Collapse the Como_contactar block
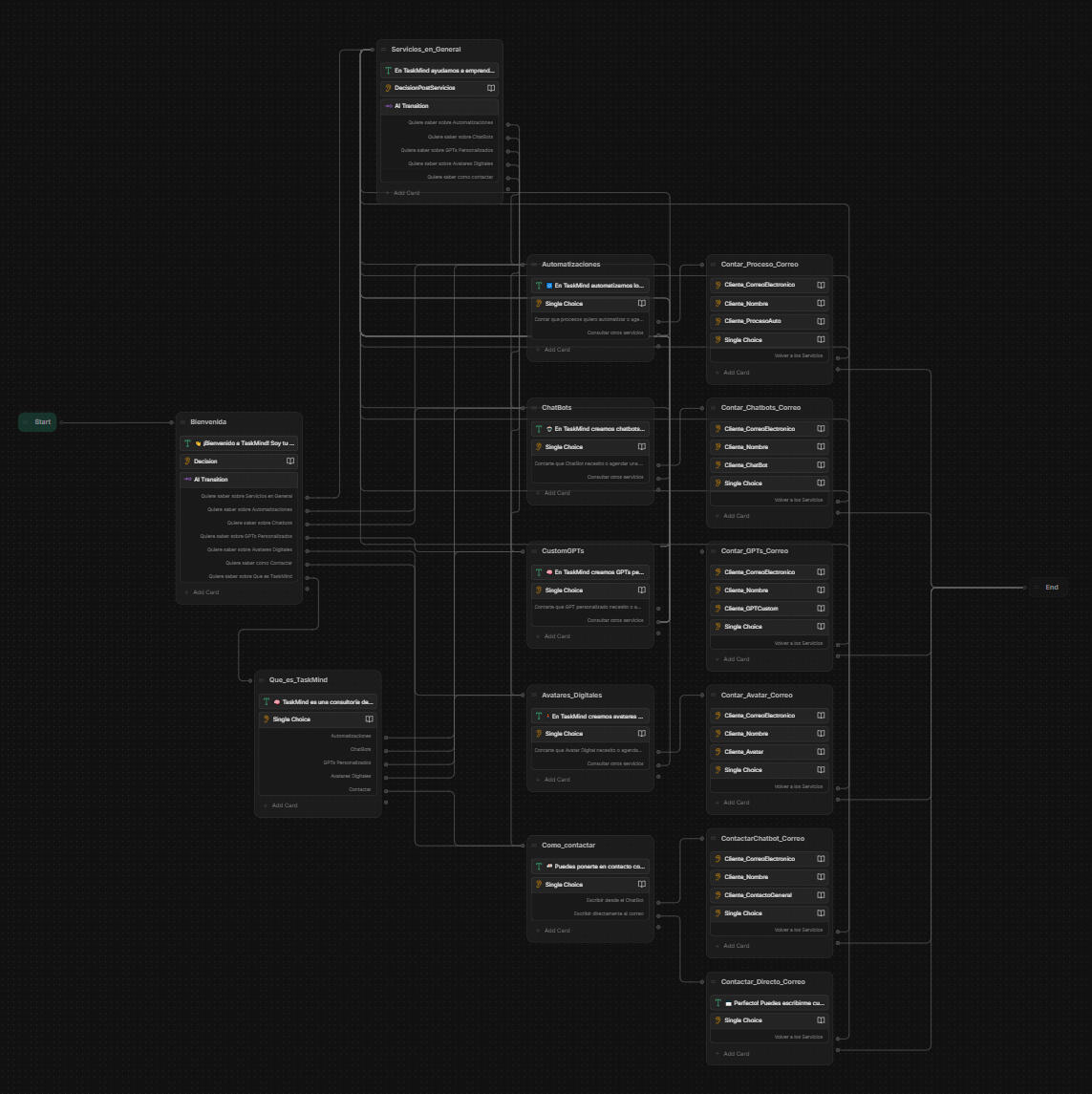Viewport: 1092px width, 1094px height. click(x=534, y=845)
